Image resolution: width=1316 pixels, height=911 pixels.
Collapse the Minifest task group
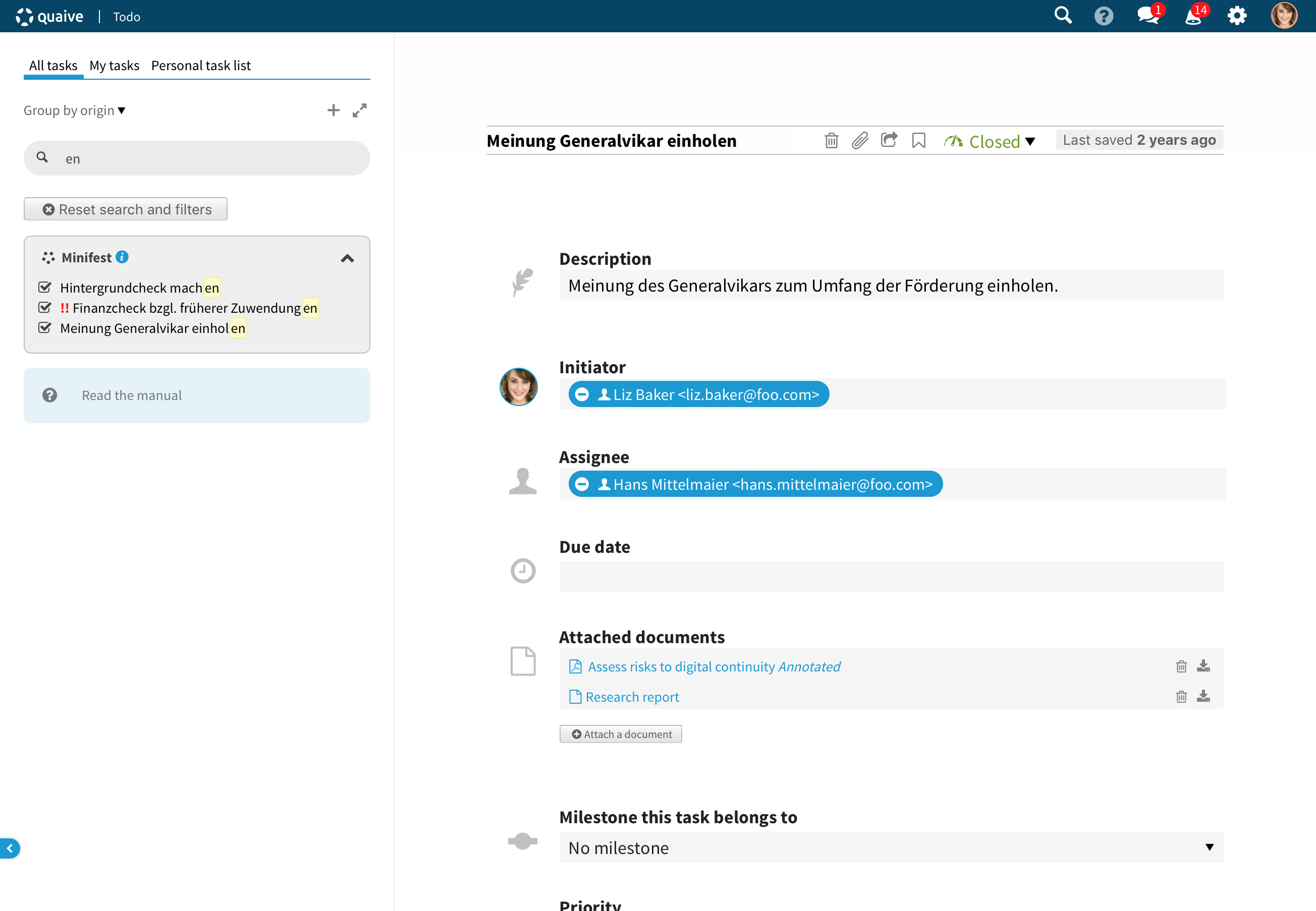[x=347, y=259]
